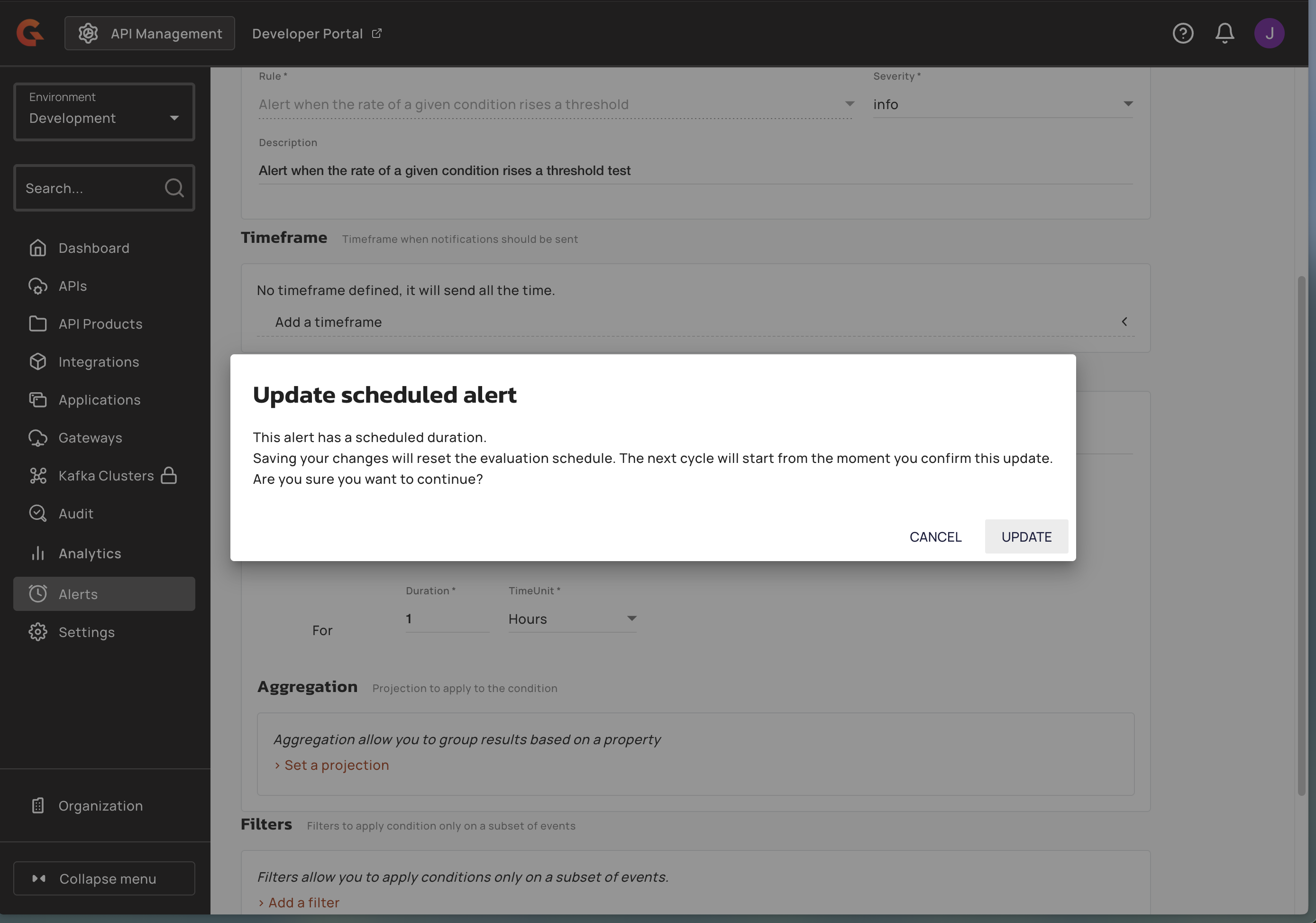Open the Applications panel

click(x=99, y=399)
